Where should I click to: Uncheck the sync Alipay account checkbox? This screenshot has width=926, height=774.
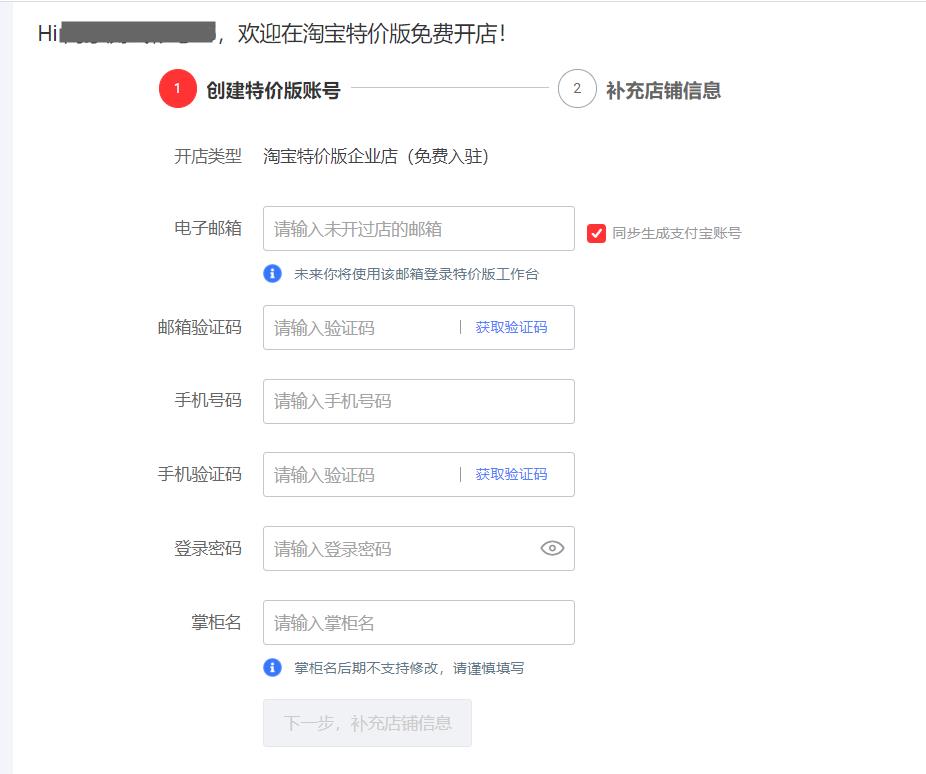[x=596, y=233]
